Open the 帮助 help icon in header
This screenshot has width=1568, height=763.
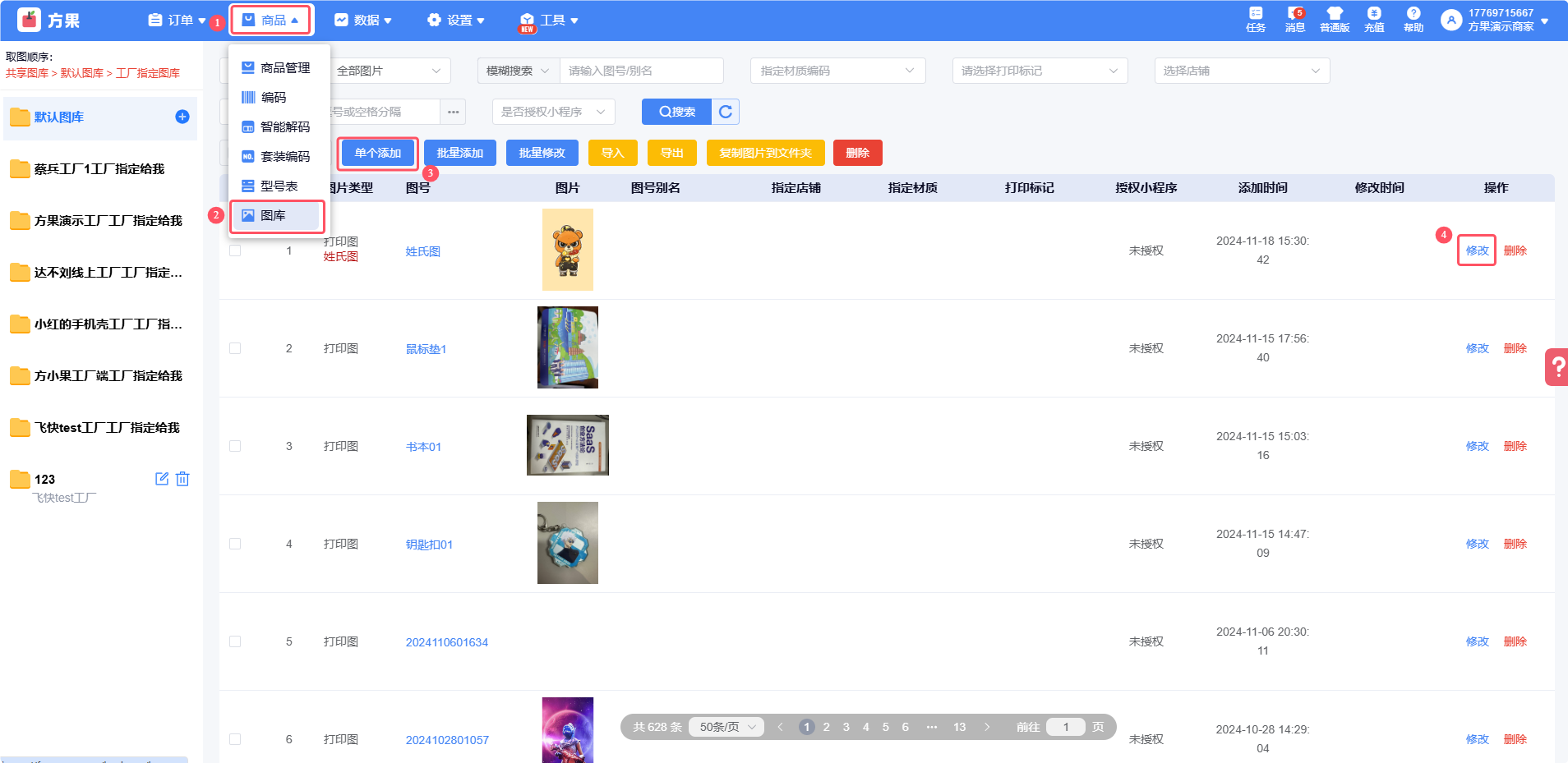click(x=1414, y=13)
